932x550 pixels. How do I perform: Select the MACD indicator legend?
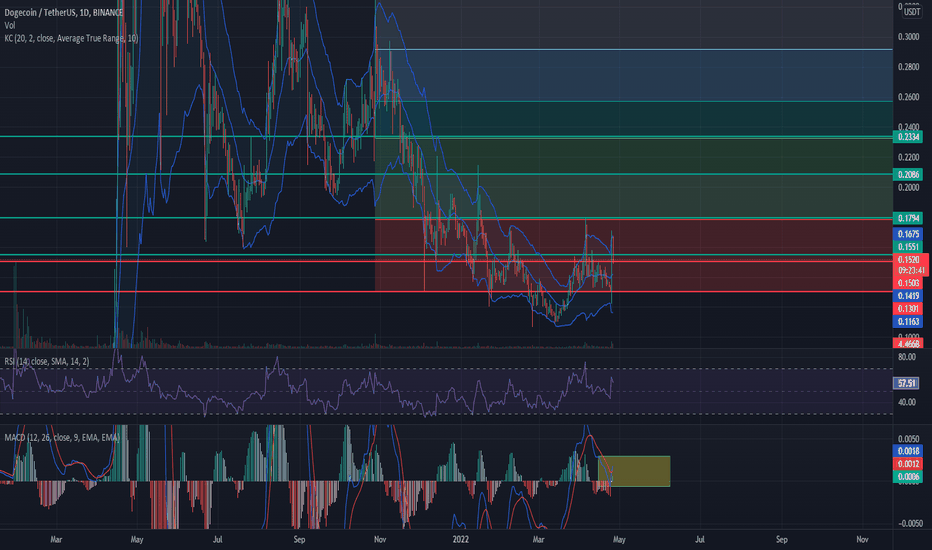coord(62,438)
